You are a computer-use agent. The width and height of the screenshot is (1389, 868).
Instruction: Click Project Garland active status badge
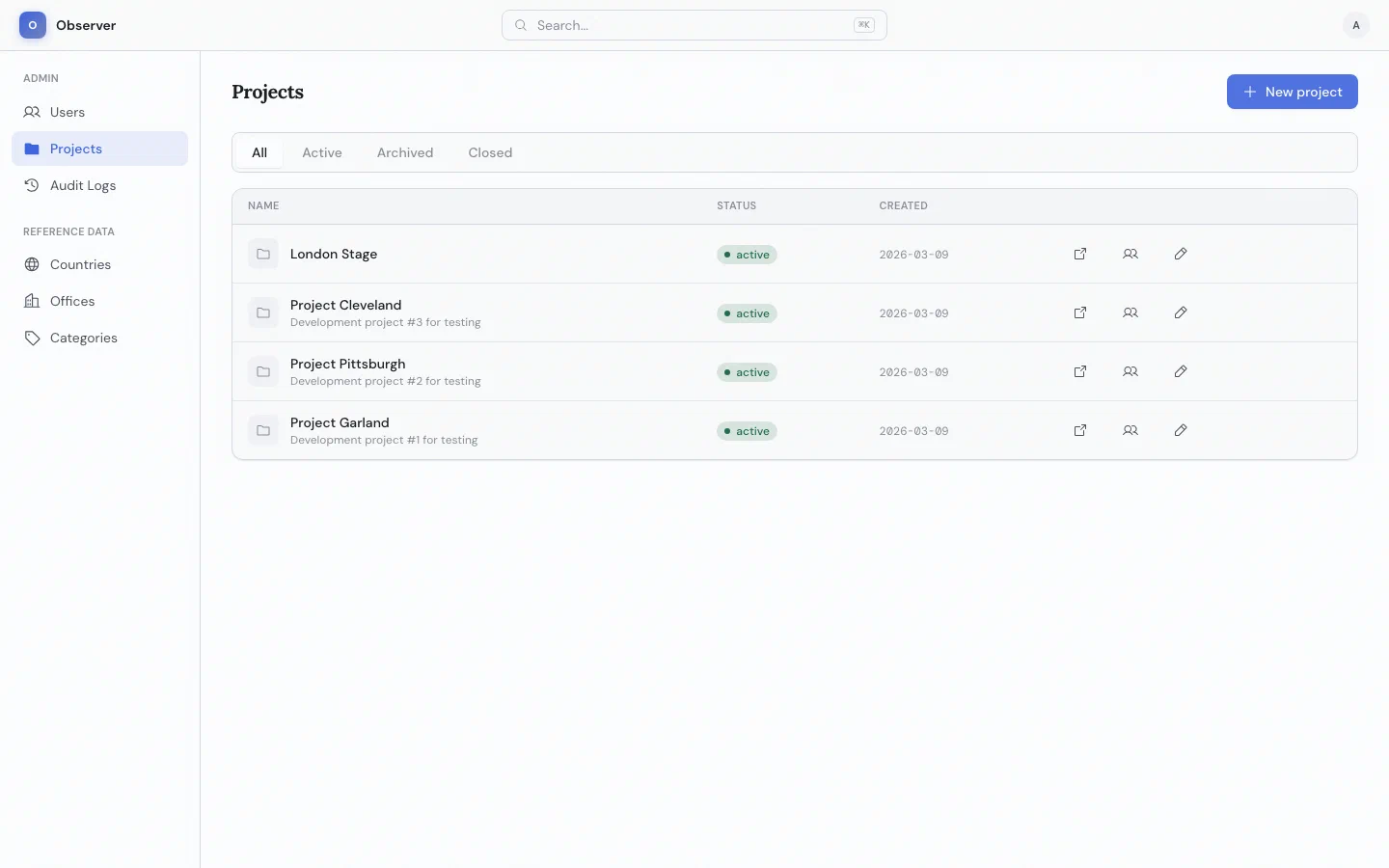click(x=747, y=431)
